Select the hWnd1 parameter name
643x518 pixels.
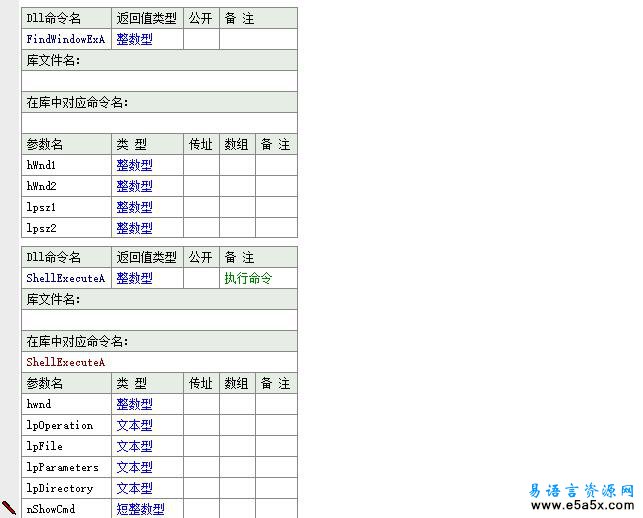click(41, 165)
